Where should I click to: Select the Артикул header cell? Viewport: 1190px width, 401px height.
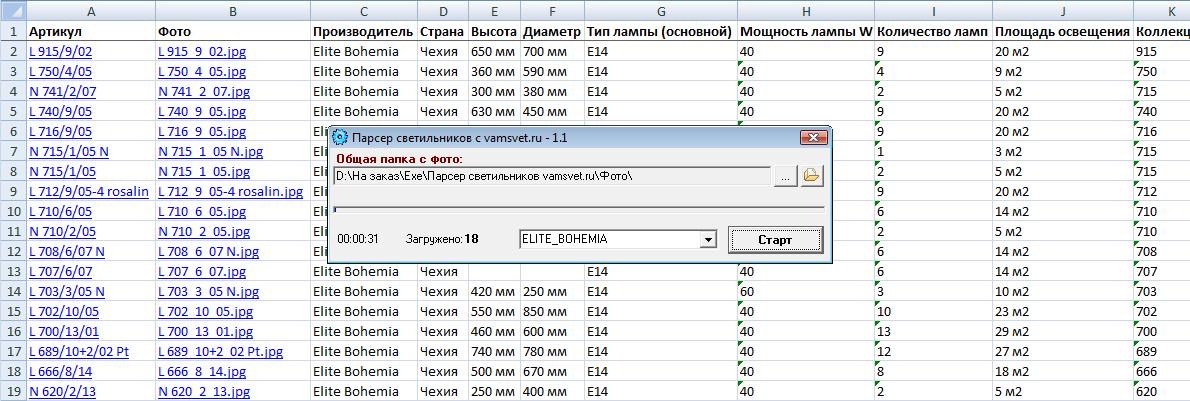[91, 32]
